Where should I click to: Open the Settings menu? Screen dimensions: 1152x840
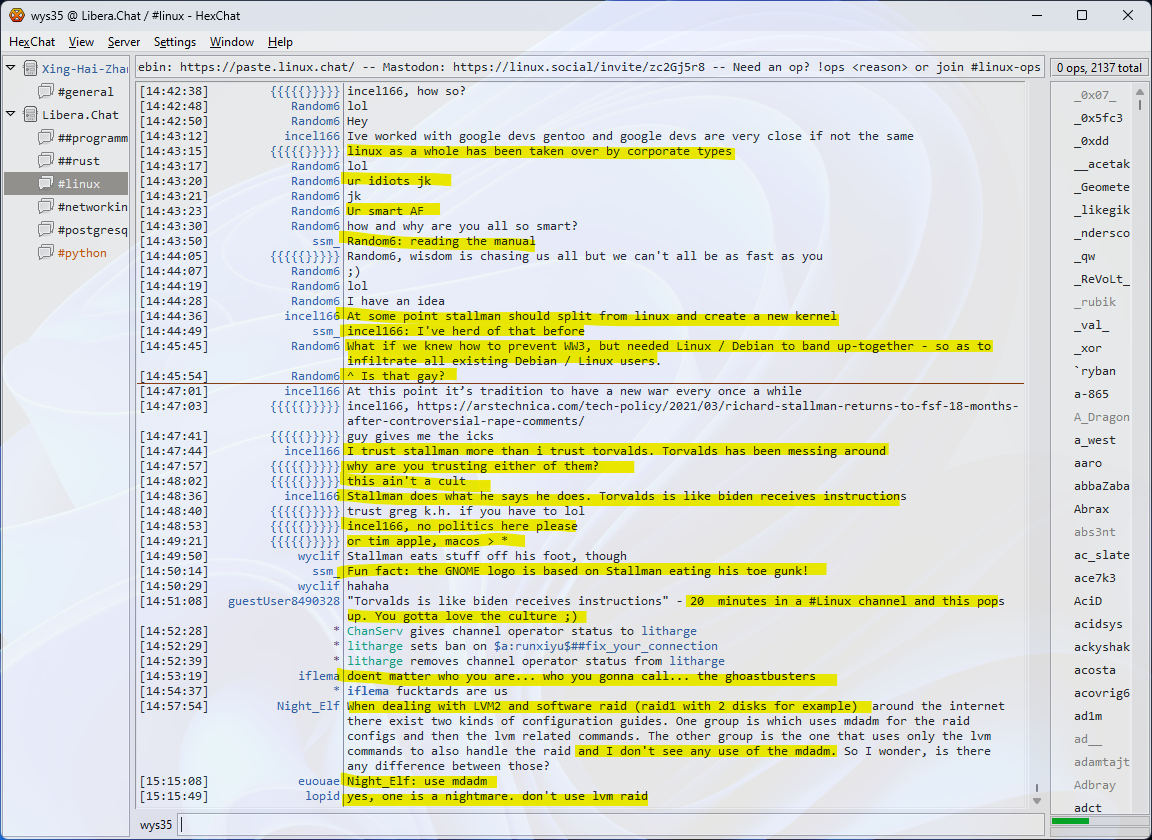coord(175,42)
